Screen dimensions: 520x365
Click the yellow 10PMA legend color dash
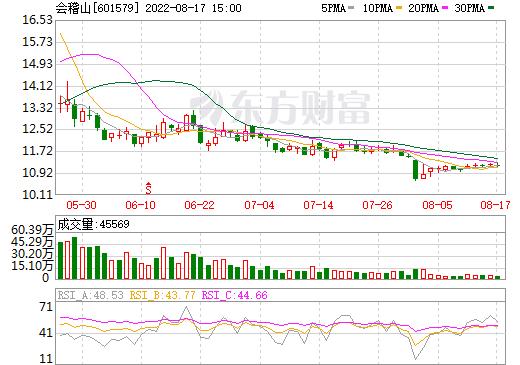[399, 7]
